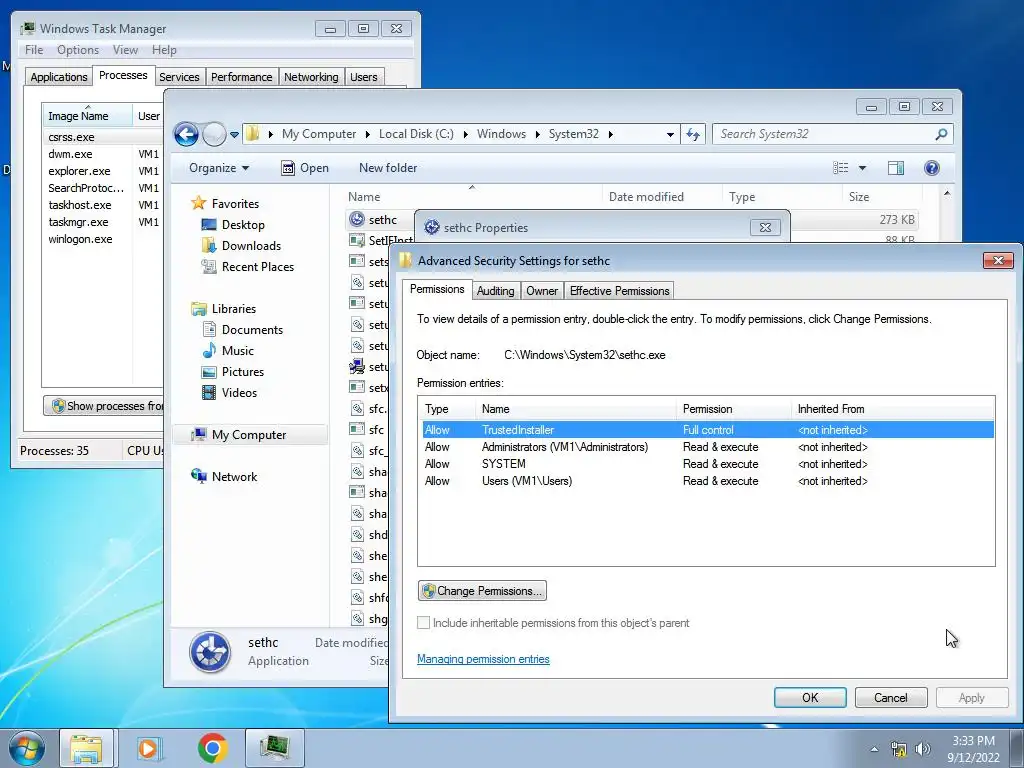
Task: Click System32 in the address breadcrumb
Action: coord(573,134)
